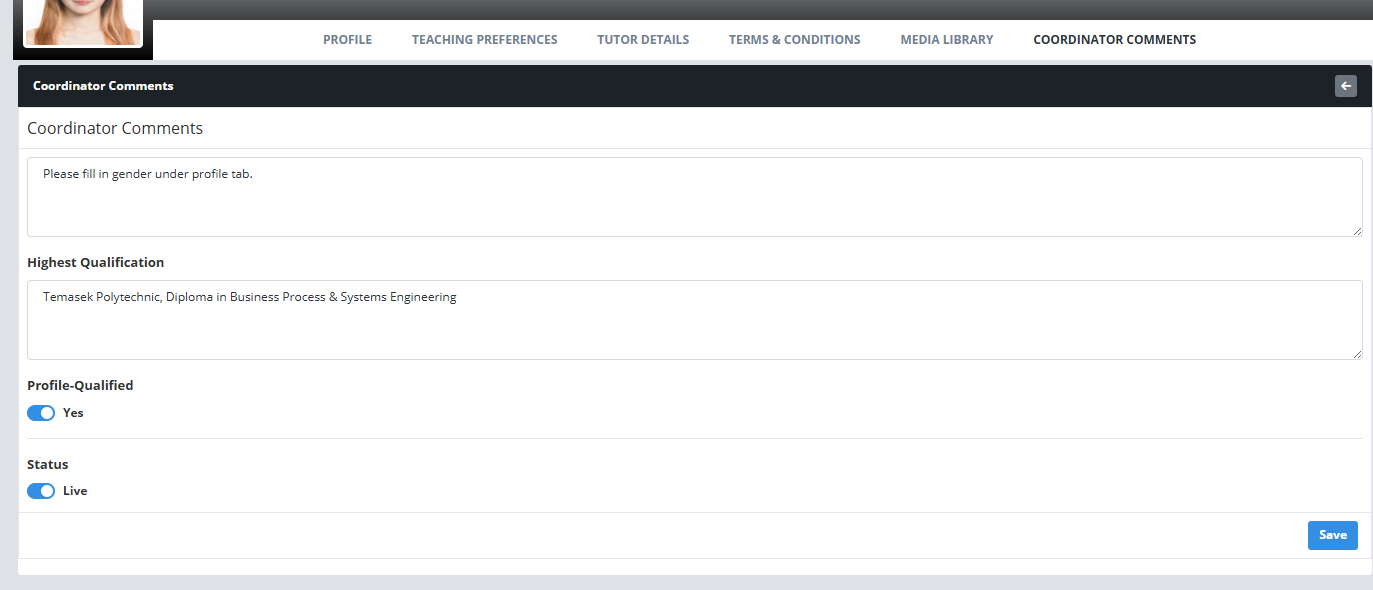Click the 'Live' label beside Status toggle

pyautogui.click(x=75, y=491)
